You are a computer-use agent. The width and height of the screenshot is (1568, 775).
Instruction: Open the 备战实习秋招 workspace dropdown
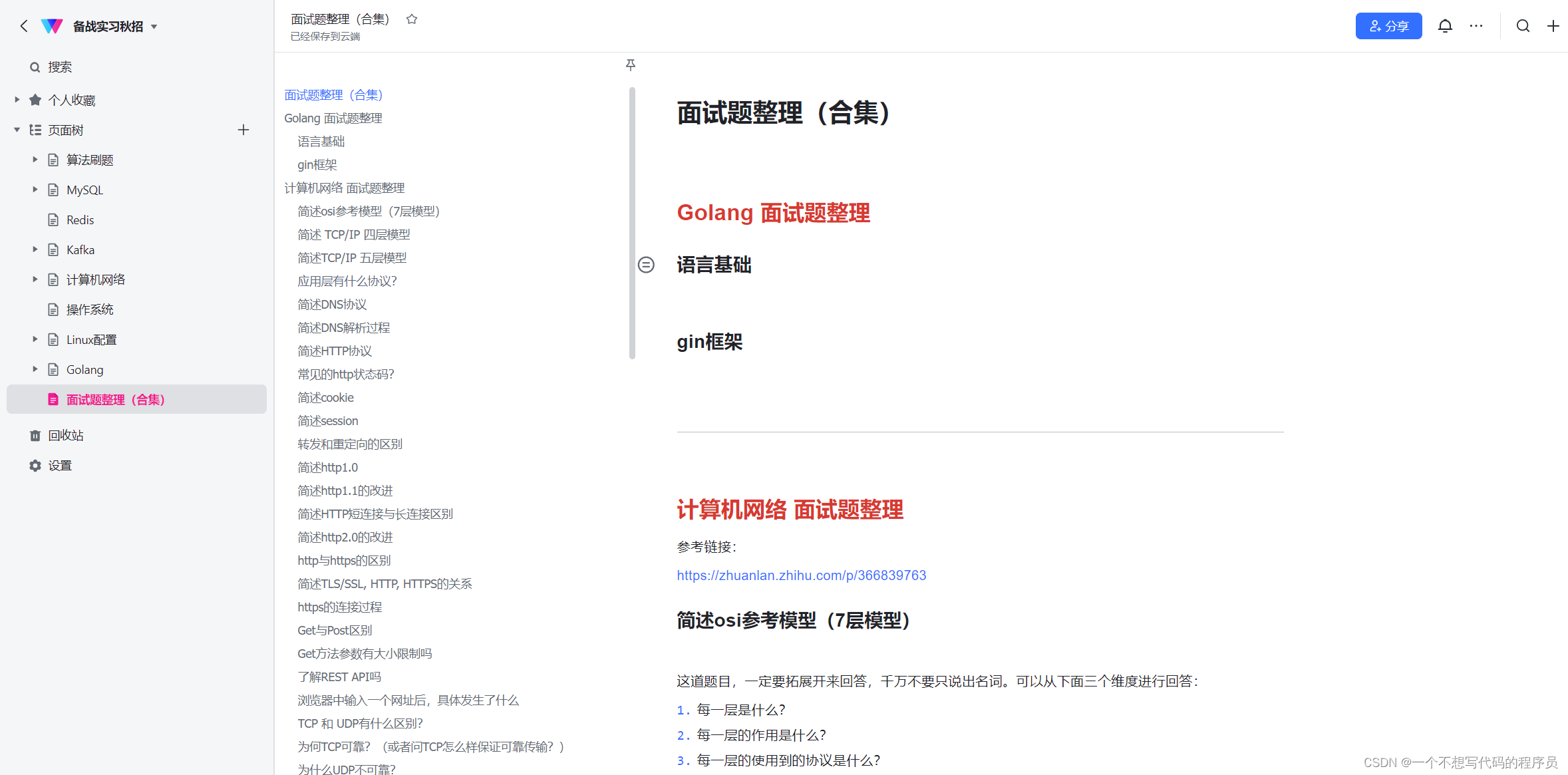(x=154, y=27)
